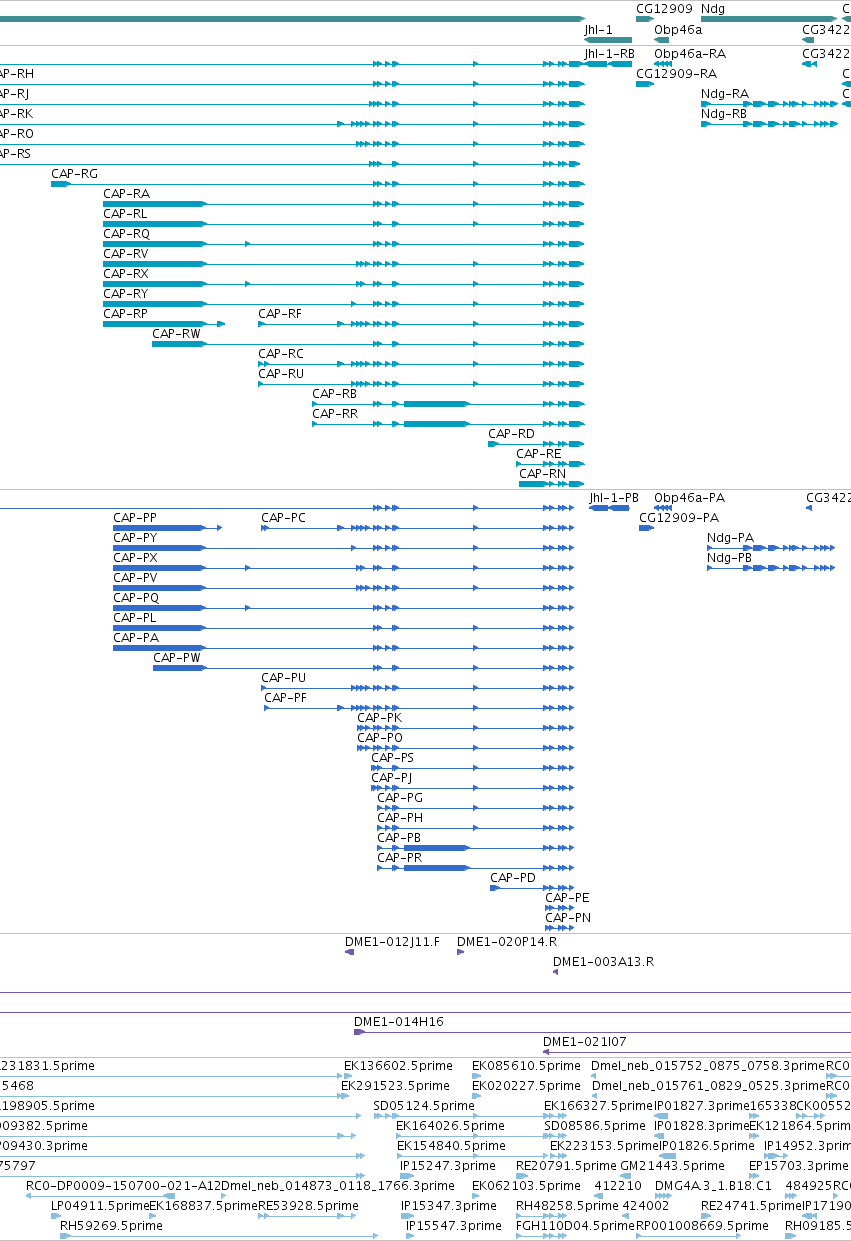Select protein CAP-PA
Screen dimensions: 851x1241
click(x=136, y=637)
